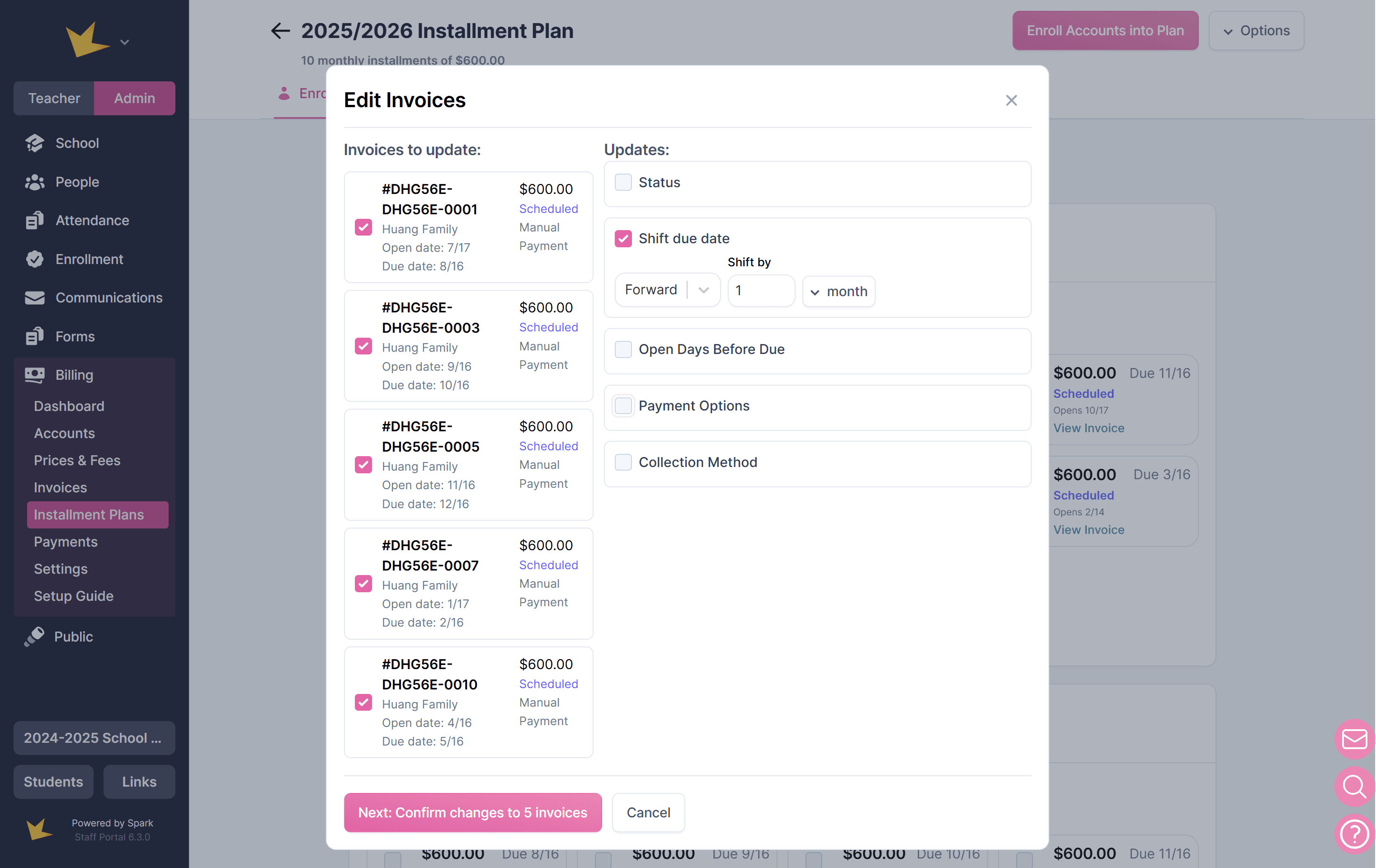
Task: Tick the Collection Method checkbox
Action: pyautogui.click(x=623, y=462)
